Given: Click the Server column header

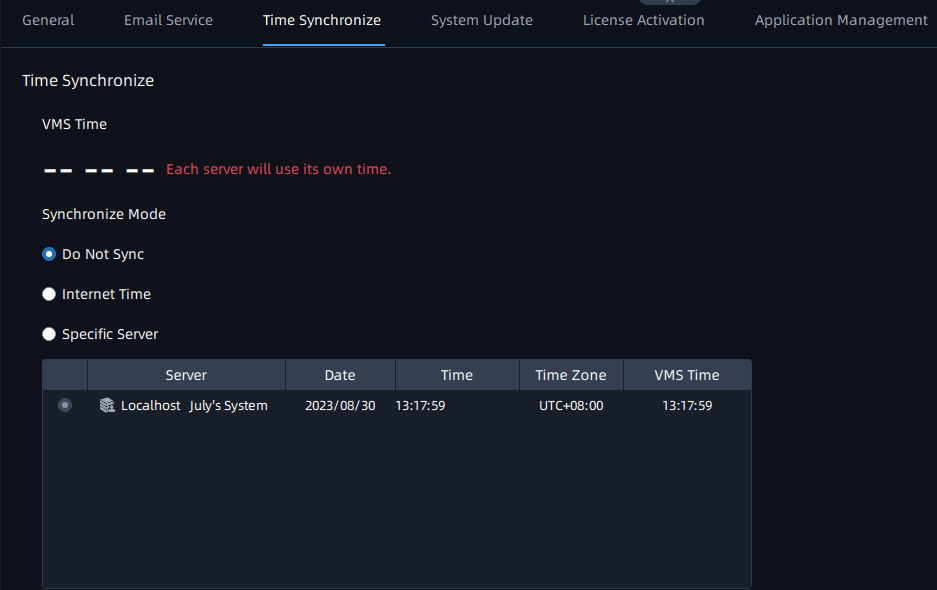Looking at the screenshot, I should tap(186, 375).
